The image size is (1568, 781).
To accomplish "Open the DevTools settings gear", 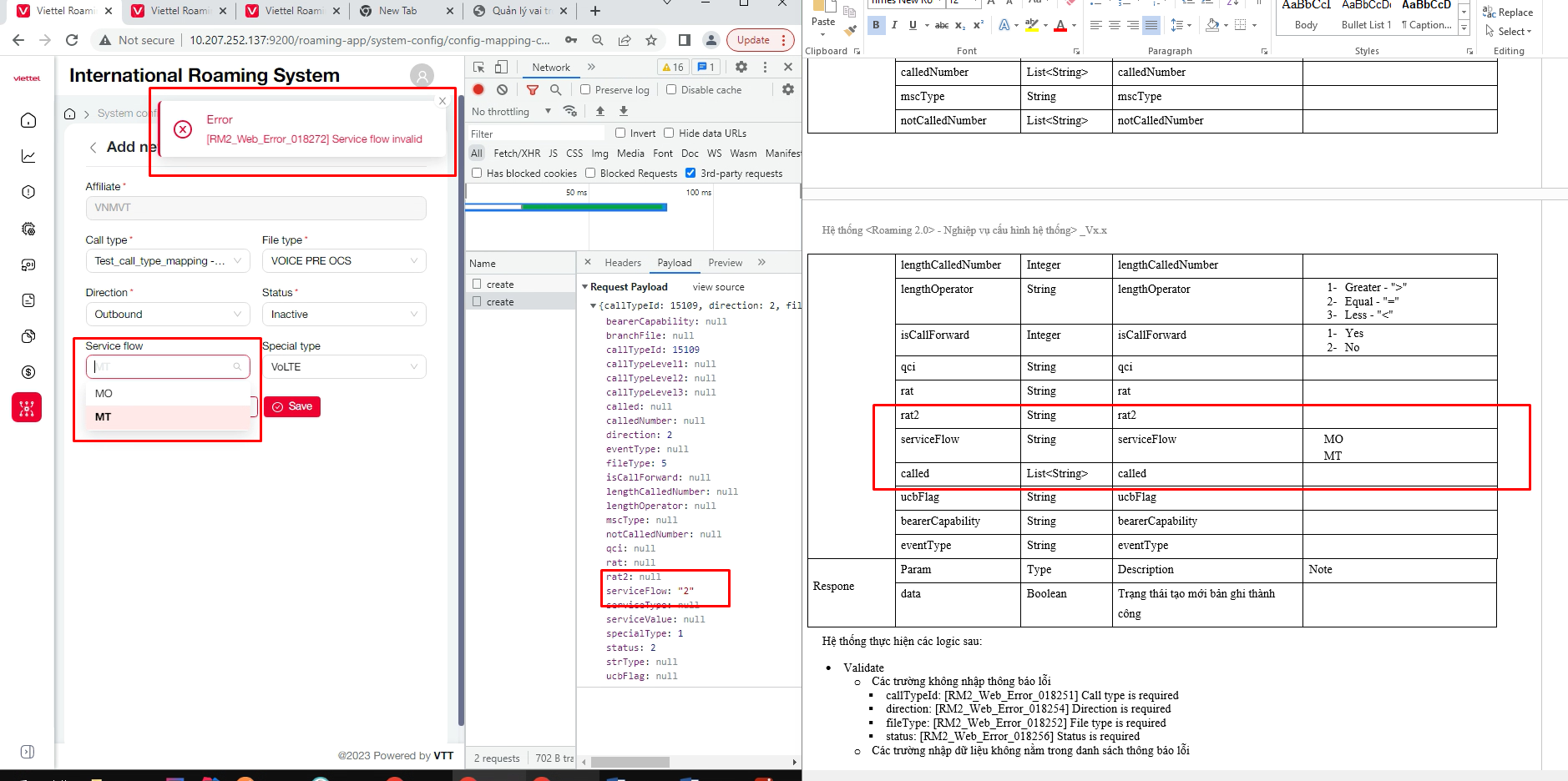I will pyautogui.click(x=741, y=67).
